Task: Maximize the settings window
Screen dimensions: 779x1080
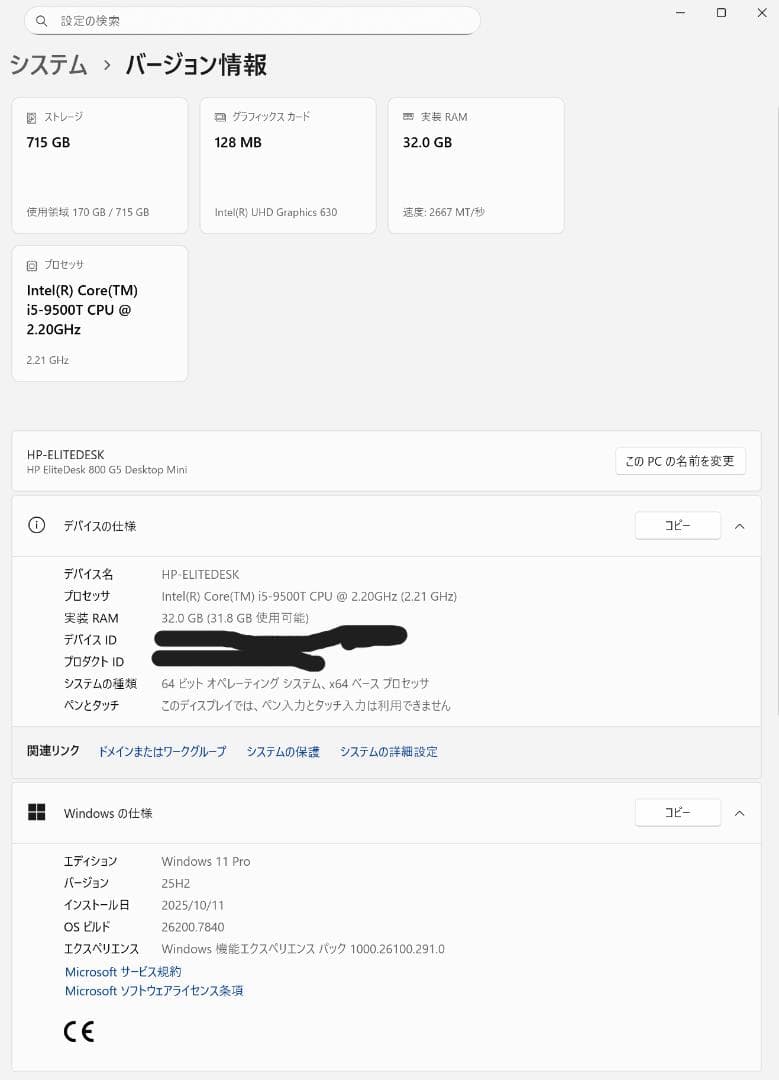Action: click(721, 12)
